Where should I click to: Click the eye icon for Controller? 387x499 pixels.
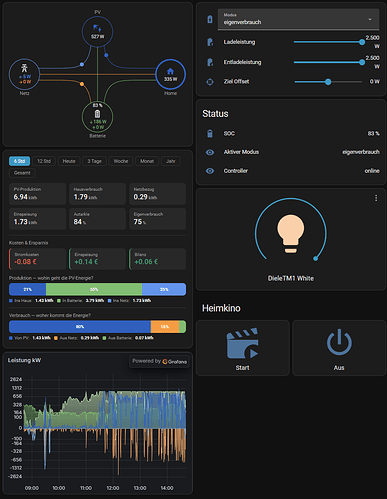click(210, 171)
